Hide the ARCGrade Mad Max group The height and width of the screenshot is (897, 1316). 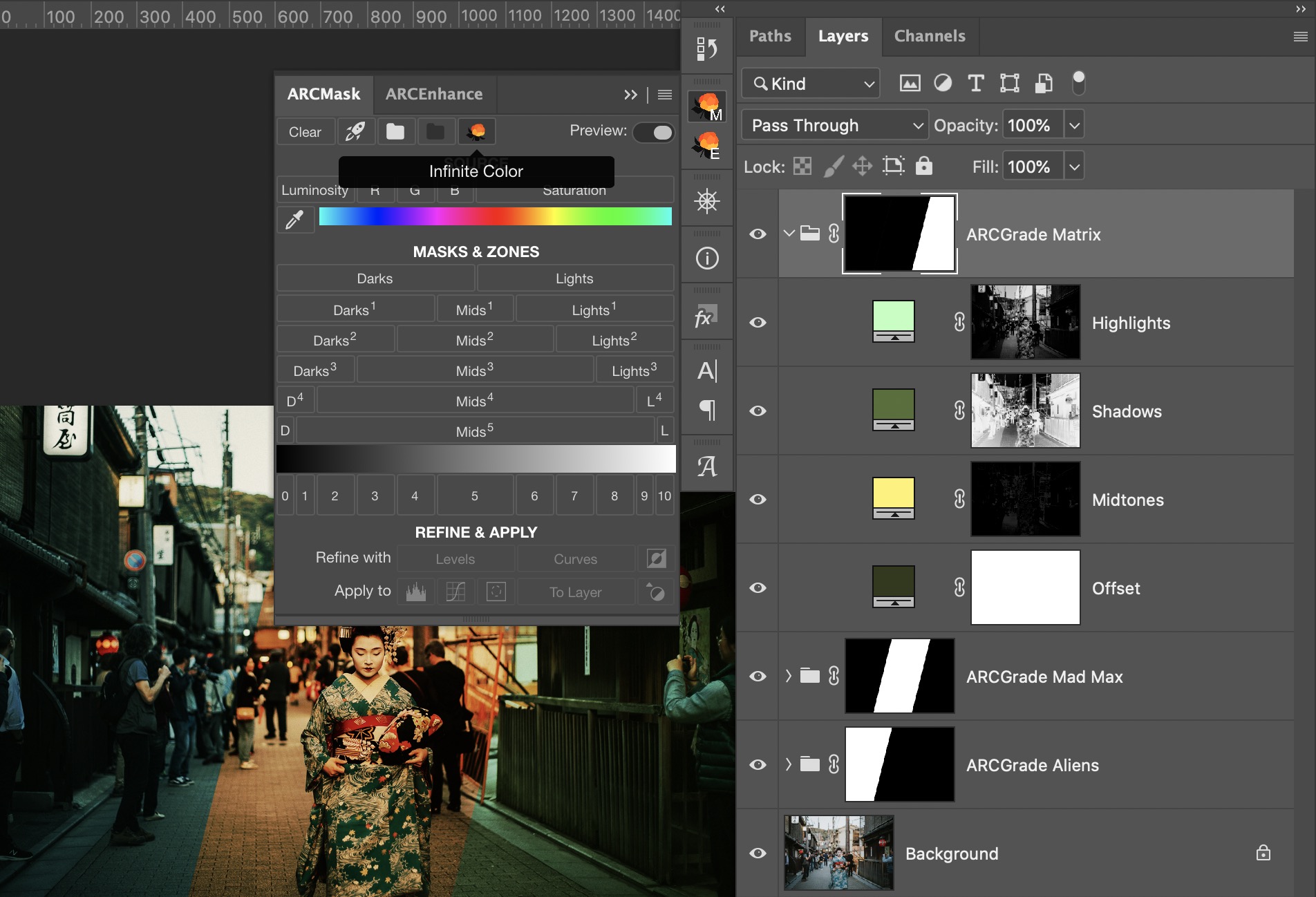[758, 677]
